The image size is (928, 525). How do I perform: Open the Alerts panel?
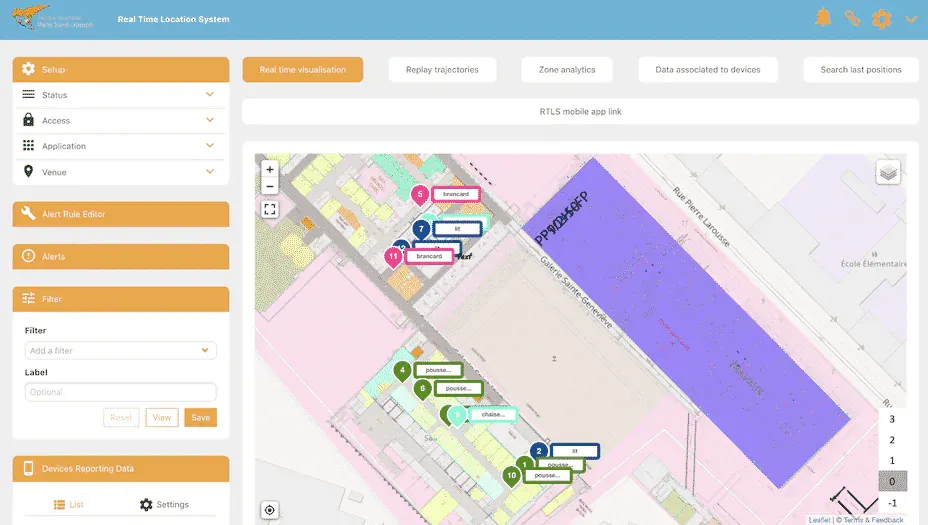coord(121,256)
